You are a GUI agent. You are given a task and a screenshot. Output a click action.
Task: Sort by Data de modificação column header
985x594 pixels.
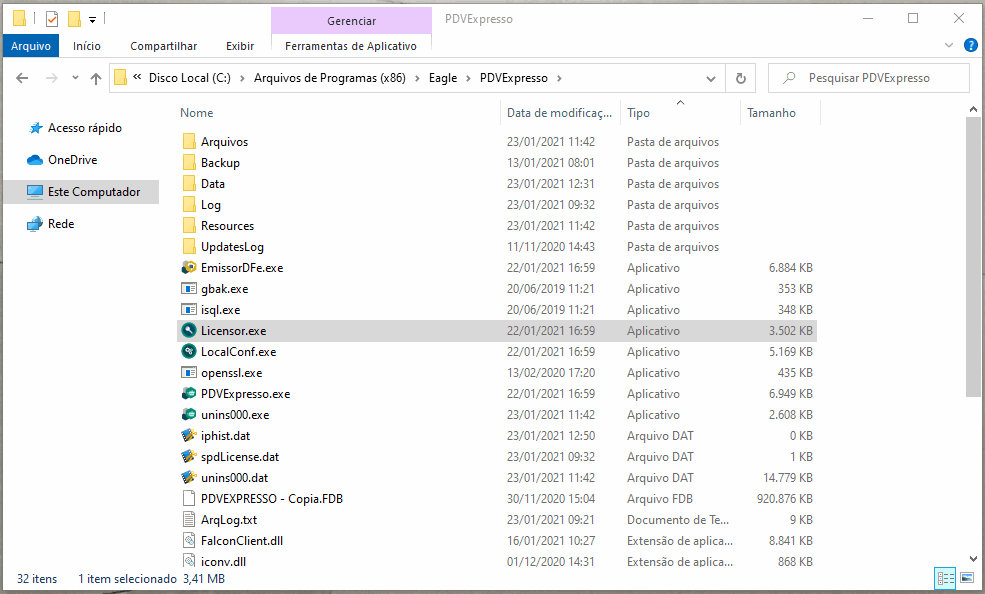click(x=560, y=113)
